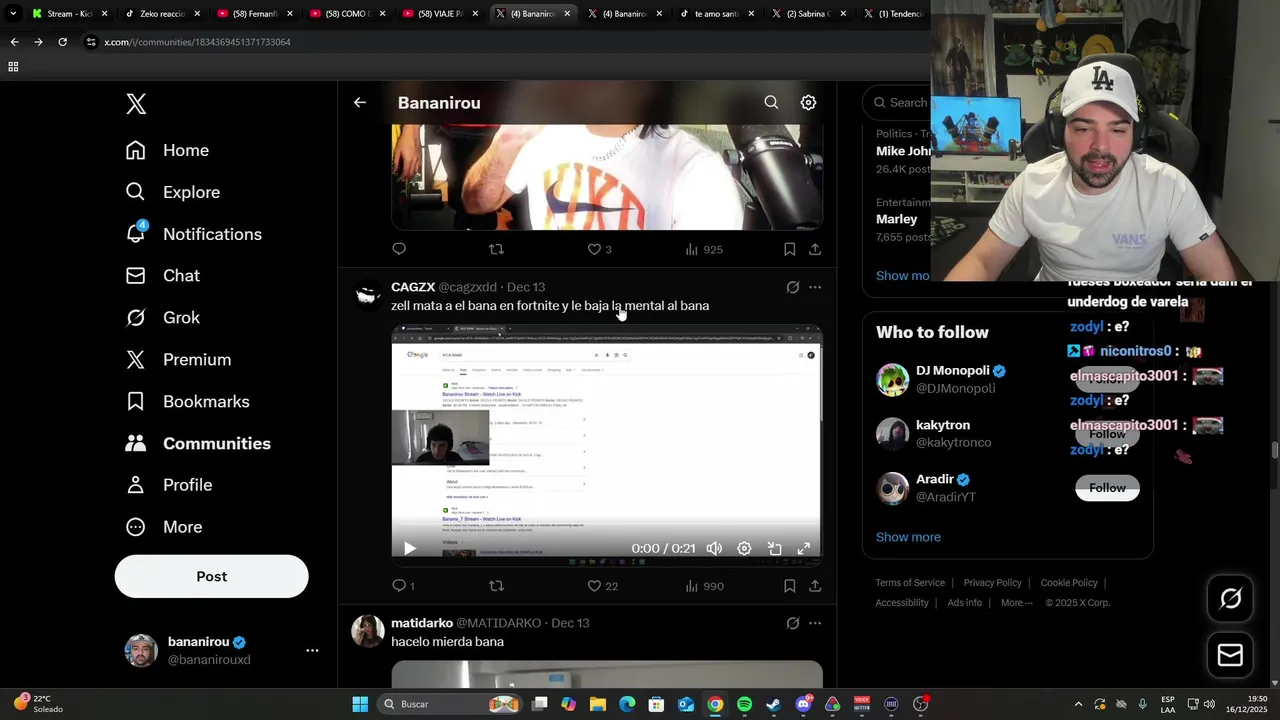The width and height of the screenshot is (1280, 720).
Task: Open Spotify from the taskbar
Action: pyautogui.click(x=744, y=704)
